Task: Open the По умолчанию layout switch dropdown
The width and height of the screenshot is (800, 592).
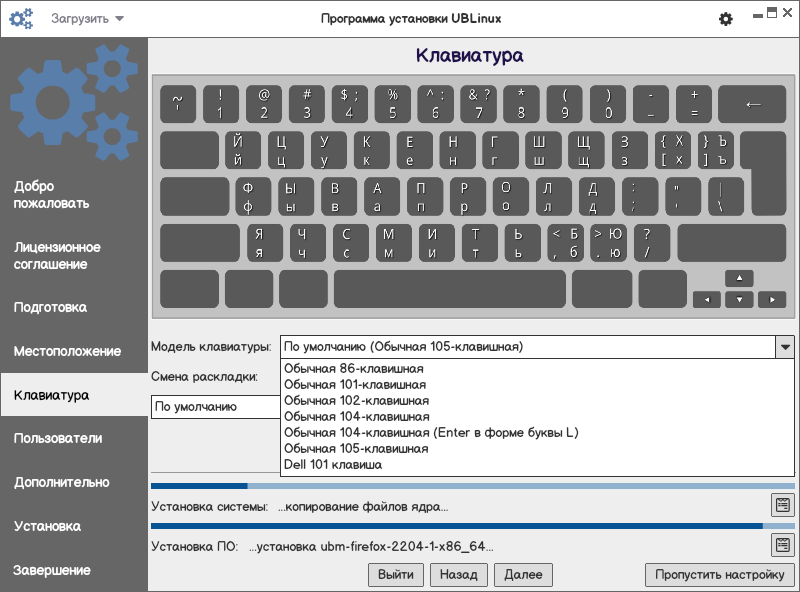Action: (216, 407)
